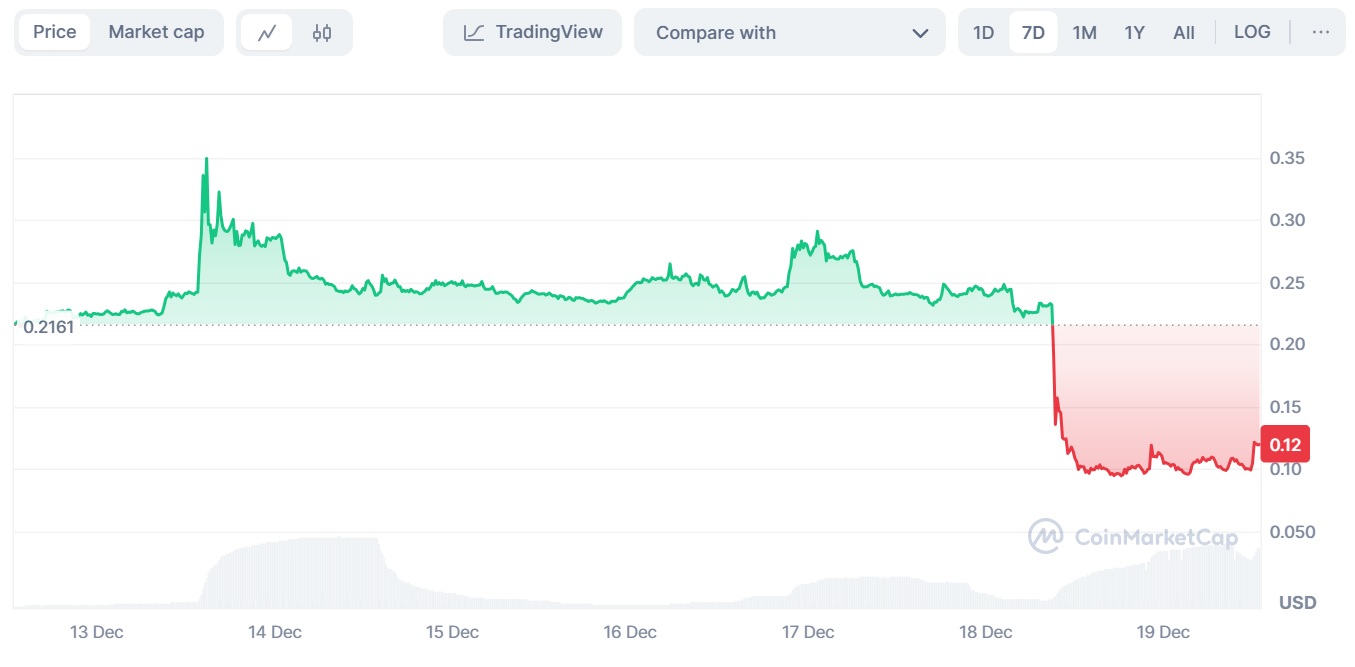1355x667 pixels.
Task: Switch to line chart view
Action: 267,33
